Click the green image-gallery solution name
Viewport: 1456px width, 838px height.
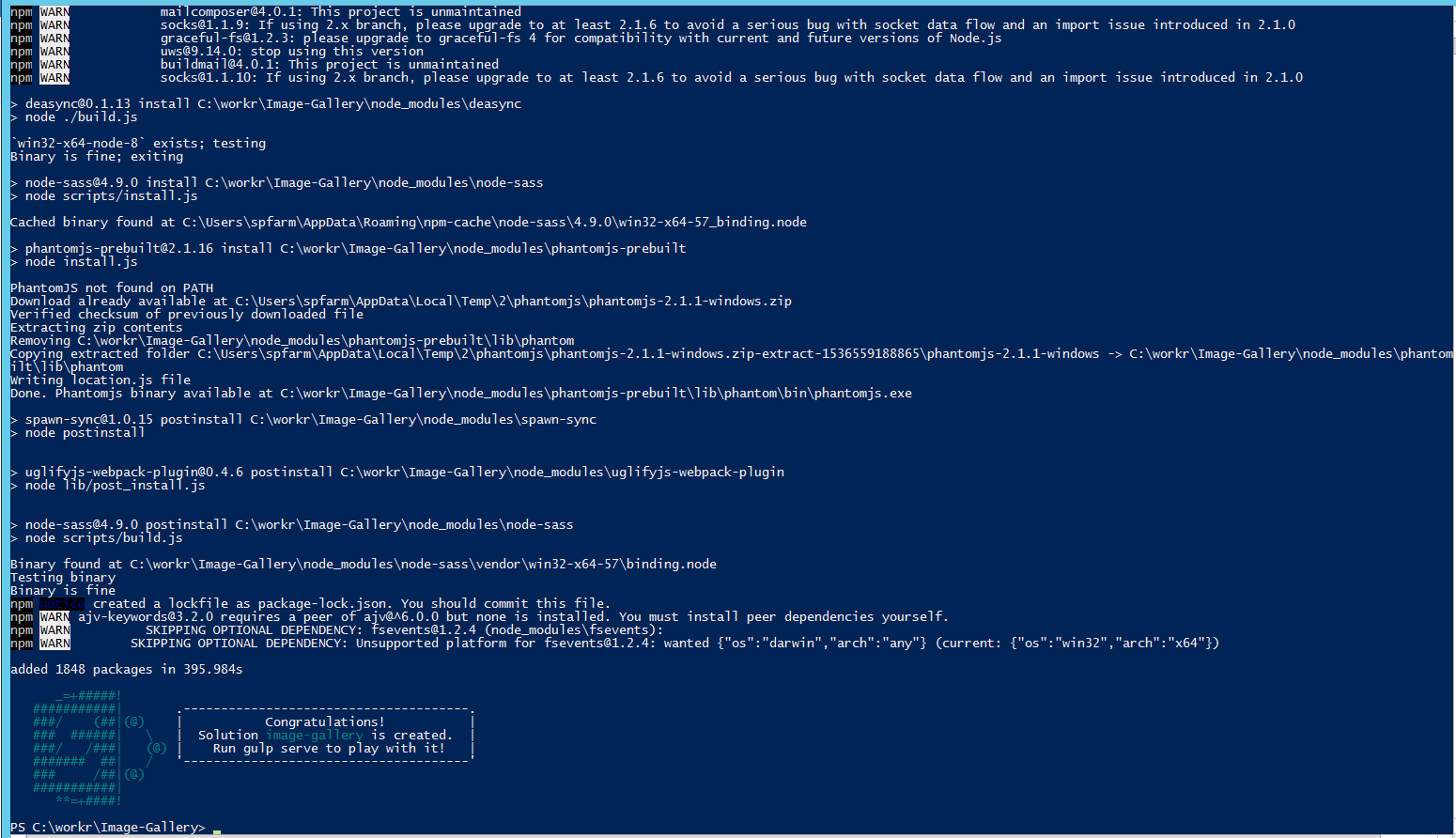(x=315, y=735)
